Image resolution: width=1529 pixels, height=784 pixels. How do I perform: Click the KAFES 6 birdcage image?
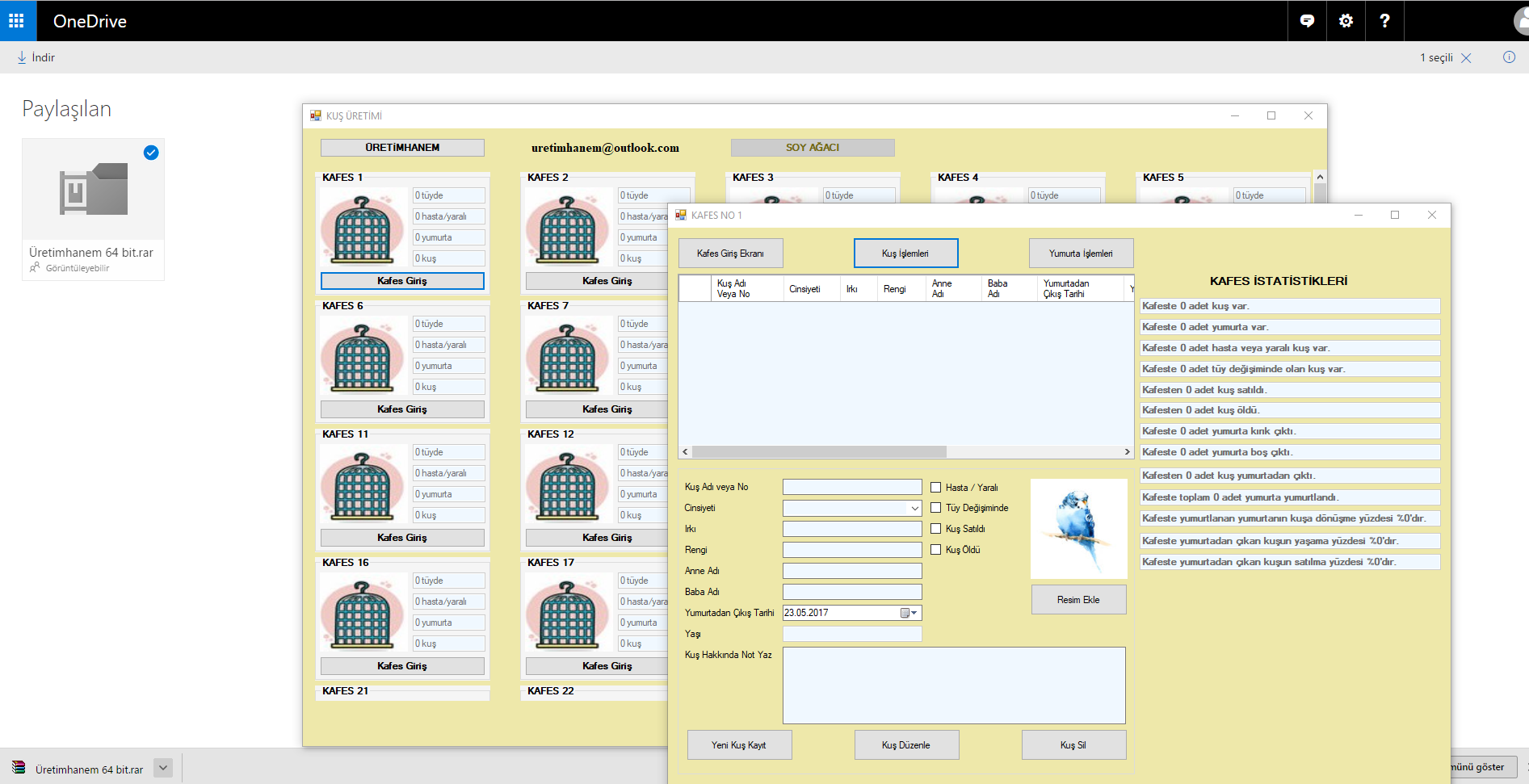[x=363, y=357]
